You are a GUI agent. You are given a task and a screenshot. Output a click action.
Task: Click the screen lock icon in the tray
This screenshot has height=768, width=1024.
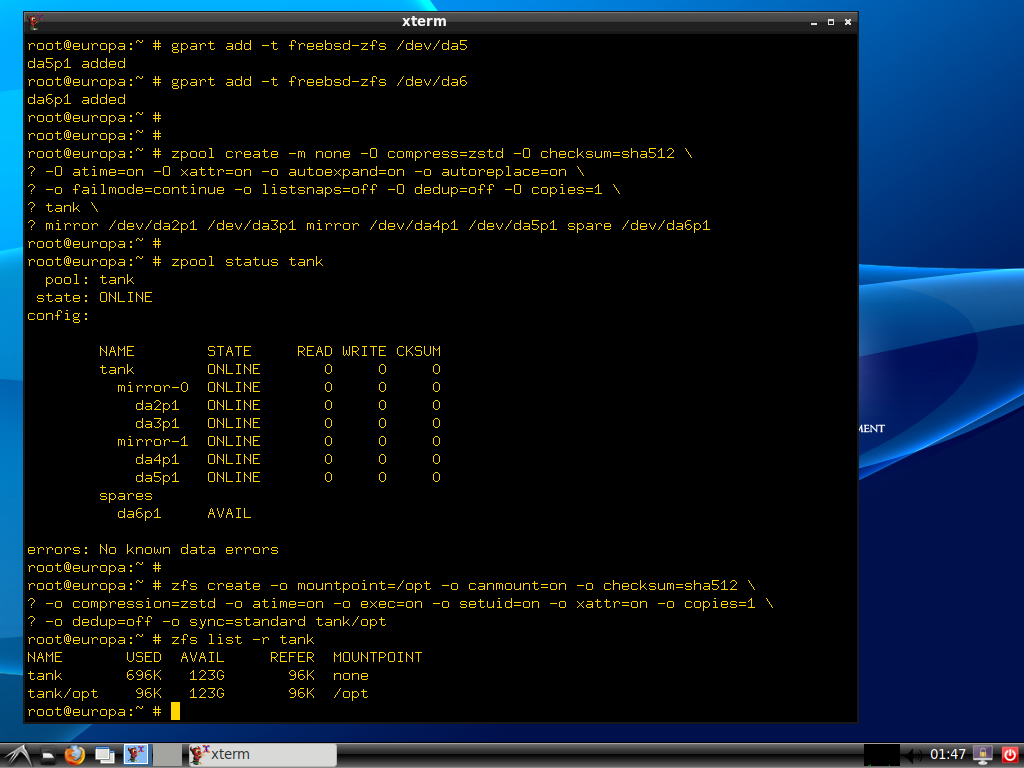coord(982,755)
